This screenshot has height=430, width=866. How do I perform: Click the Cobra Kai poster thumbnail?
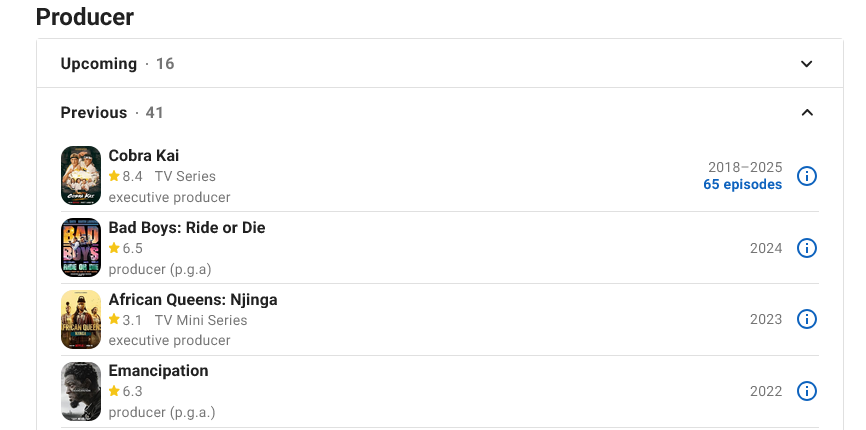81,176
